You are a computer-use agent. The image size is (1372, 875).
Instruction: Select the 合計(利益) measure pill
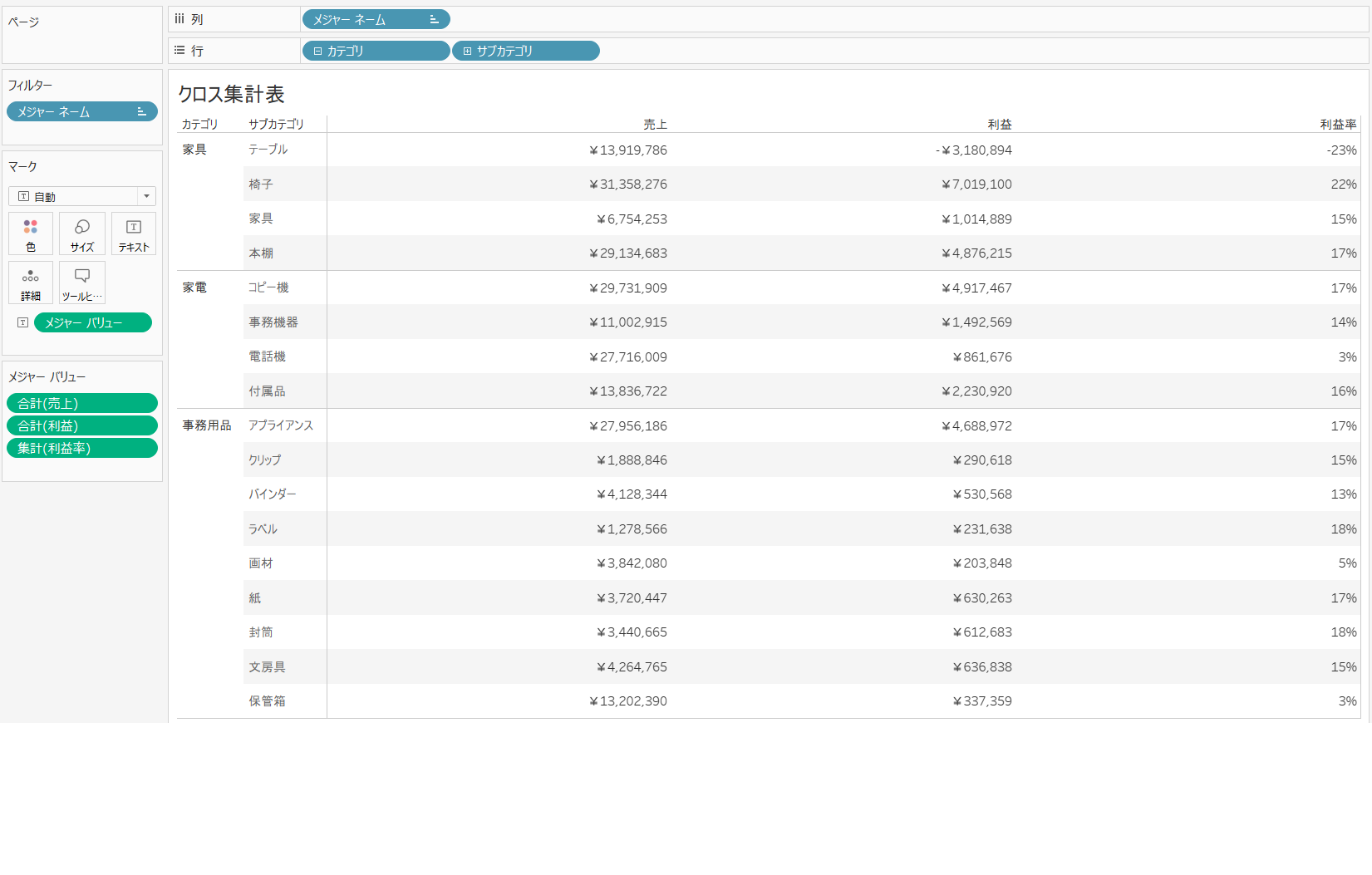(x=82, y=425)
